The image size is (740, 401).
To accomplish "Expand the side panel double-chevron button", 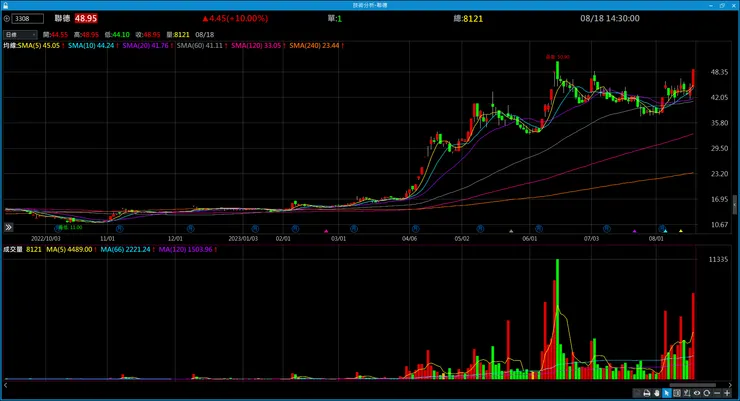I will [x=8, y=227].
